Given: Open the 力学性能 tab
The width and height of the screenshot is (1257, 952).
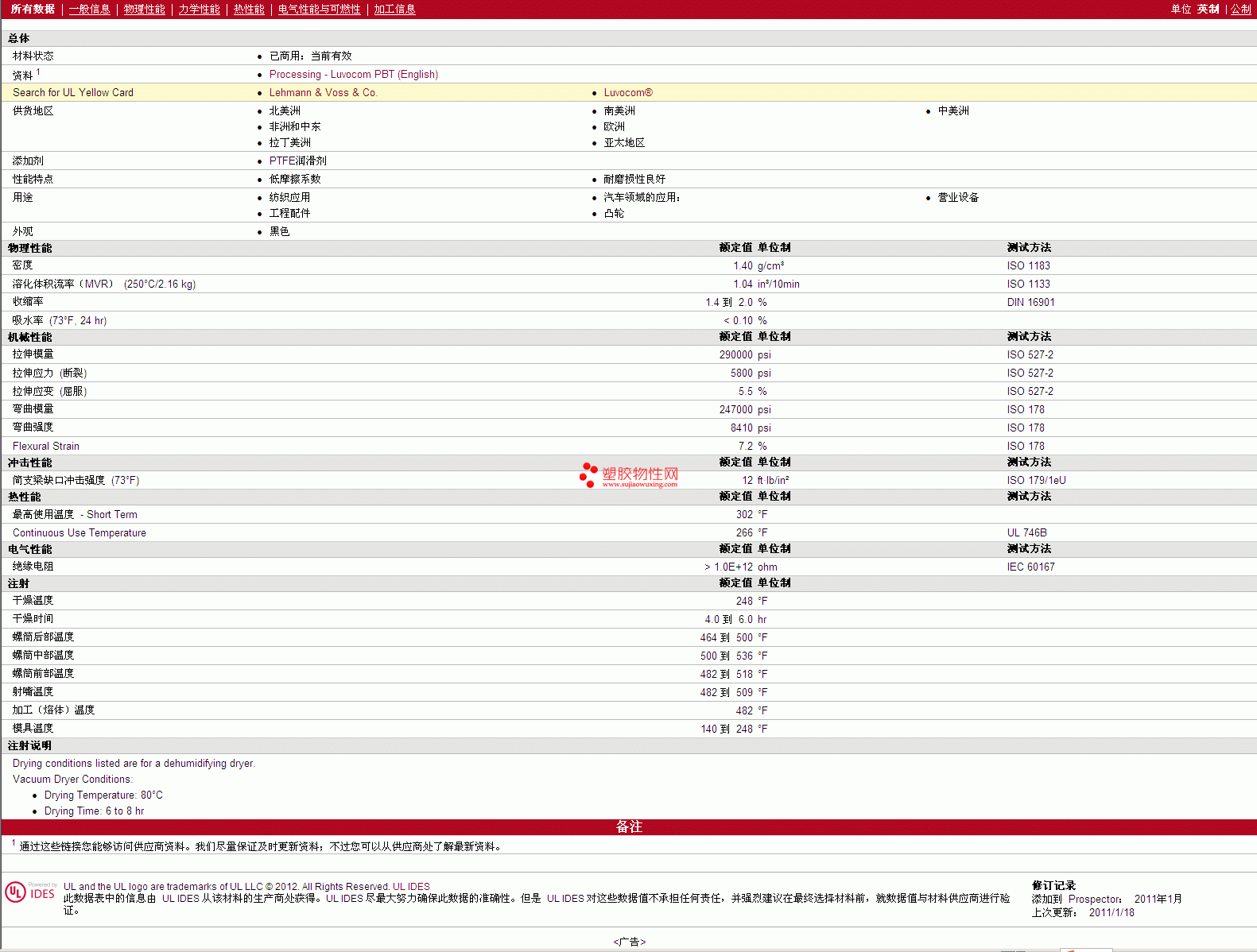Looking at the screenshot, I should pos(199,10).
